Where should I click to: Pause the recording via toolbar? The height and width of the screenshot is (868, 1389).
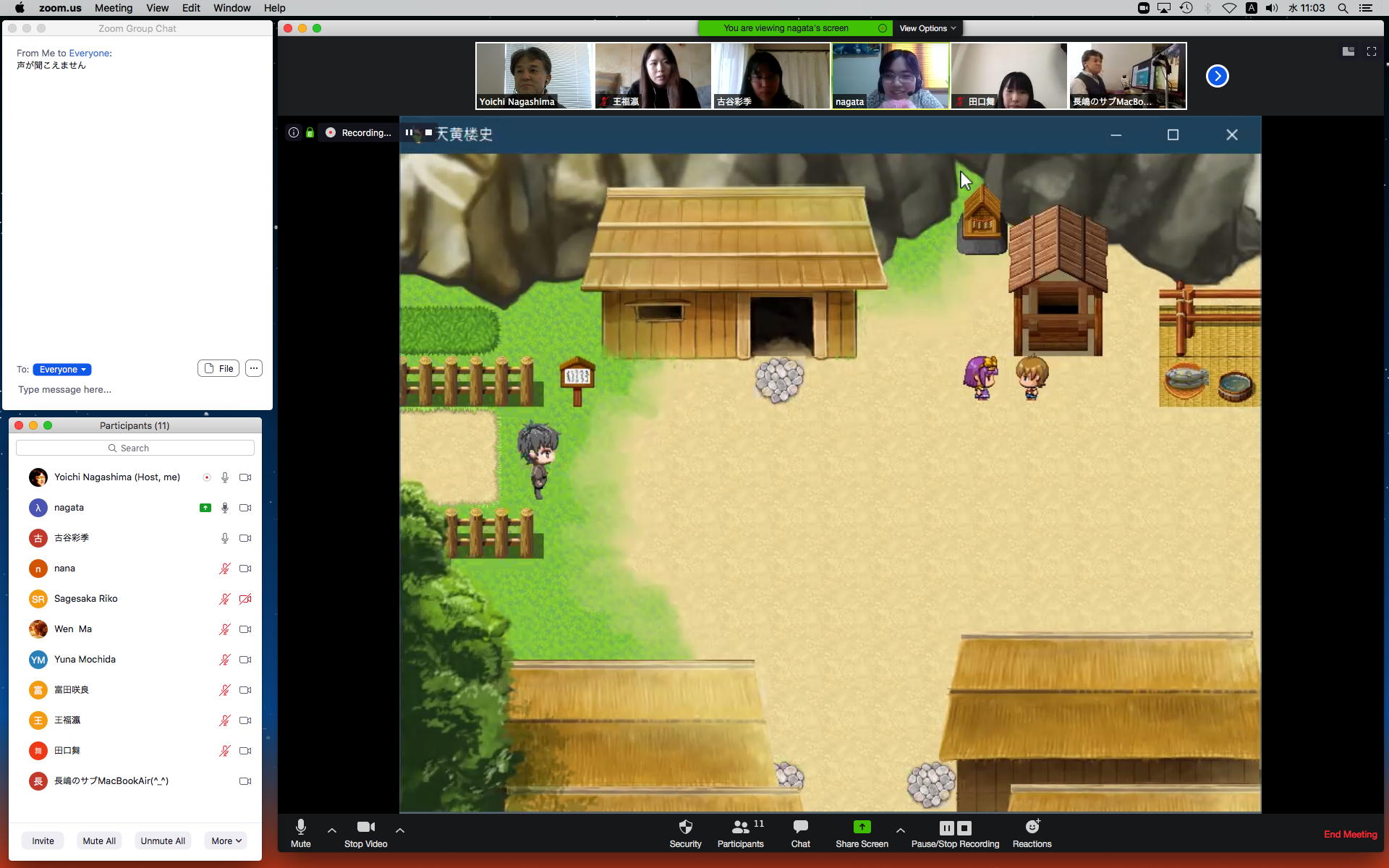click(x=946, y=828)
